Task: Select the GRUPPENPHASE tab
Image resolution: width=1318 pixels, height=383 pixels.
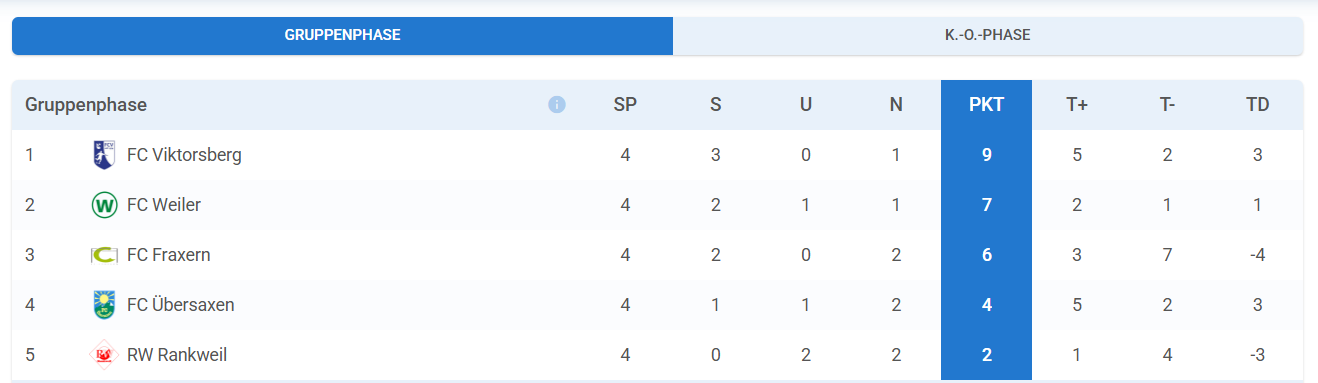Action: (342, 35)
